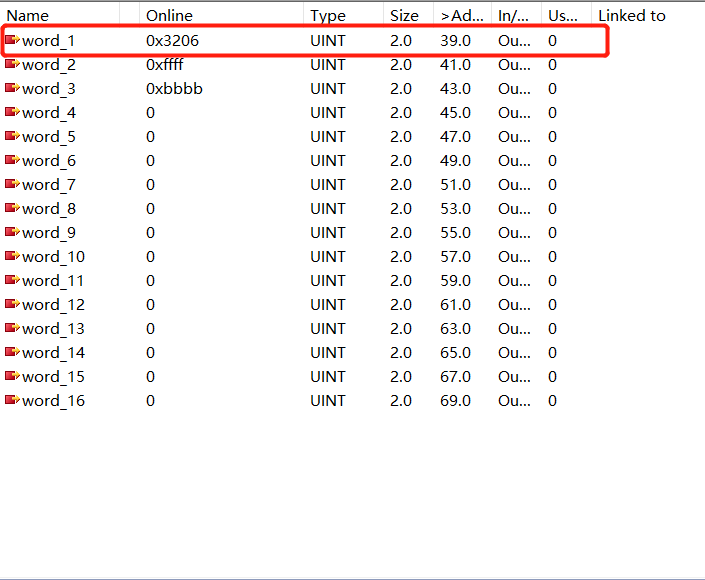The image size is (705, 580).
Task: Select the word_10 variable name
Action: [53, 257]
